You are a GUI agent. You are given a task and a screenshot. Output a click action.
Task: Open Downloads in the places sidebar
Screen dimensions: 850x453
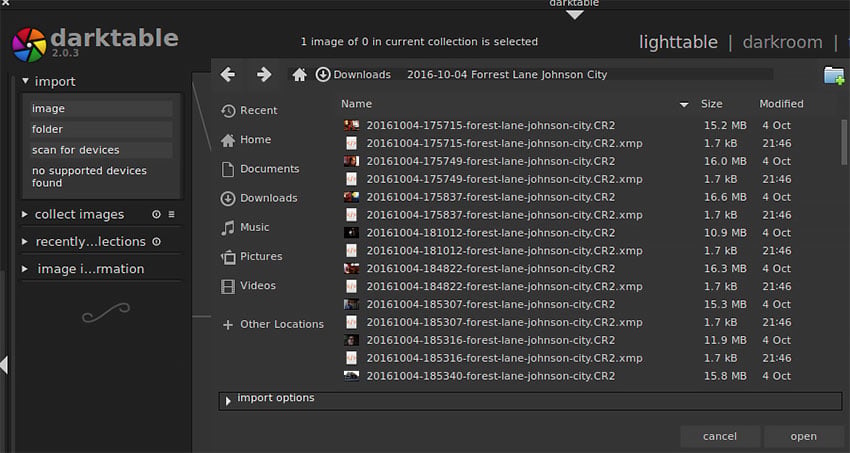[x=259, y=198]
